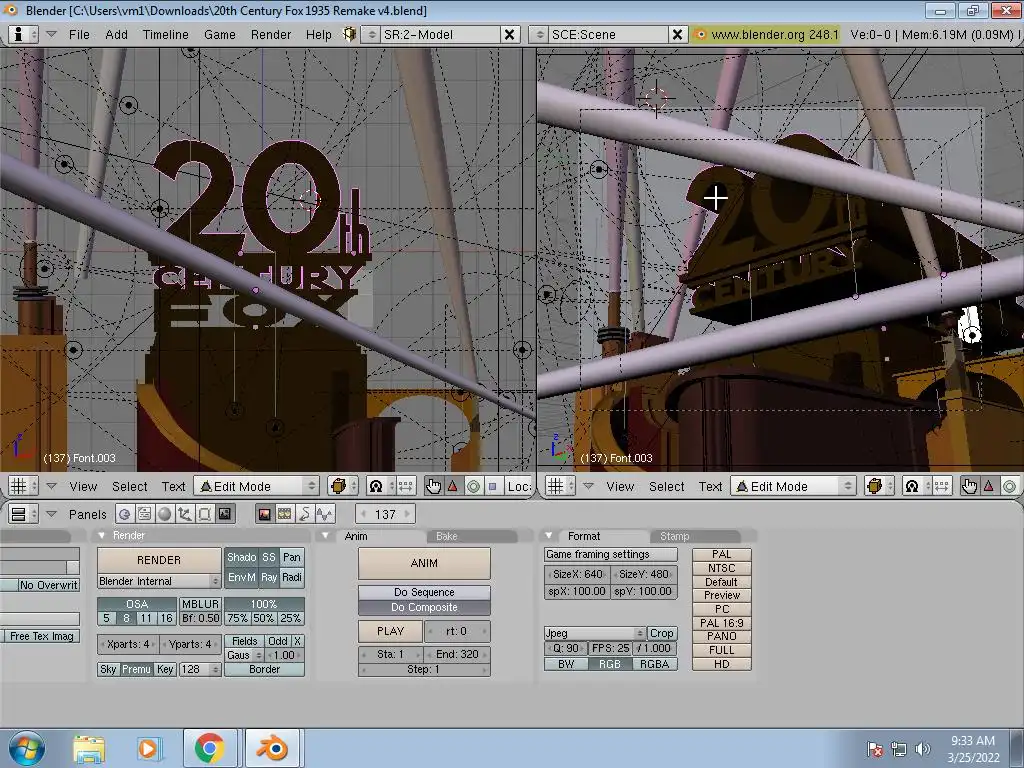Viewport: 1024px width, 768px height.
Task: Collapse the Anim panel triangle
Action: (x=325, y=536)
